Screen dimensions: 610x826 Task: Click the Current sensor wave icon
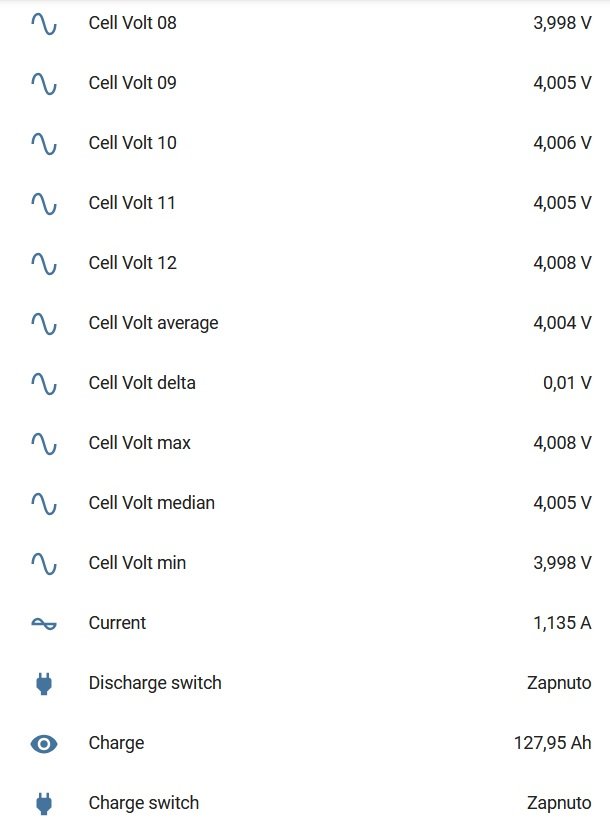point(44,623)
